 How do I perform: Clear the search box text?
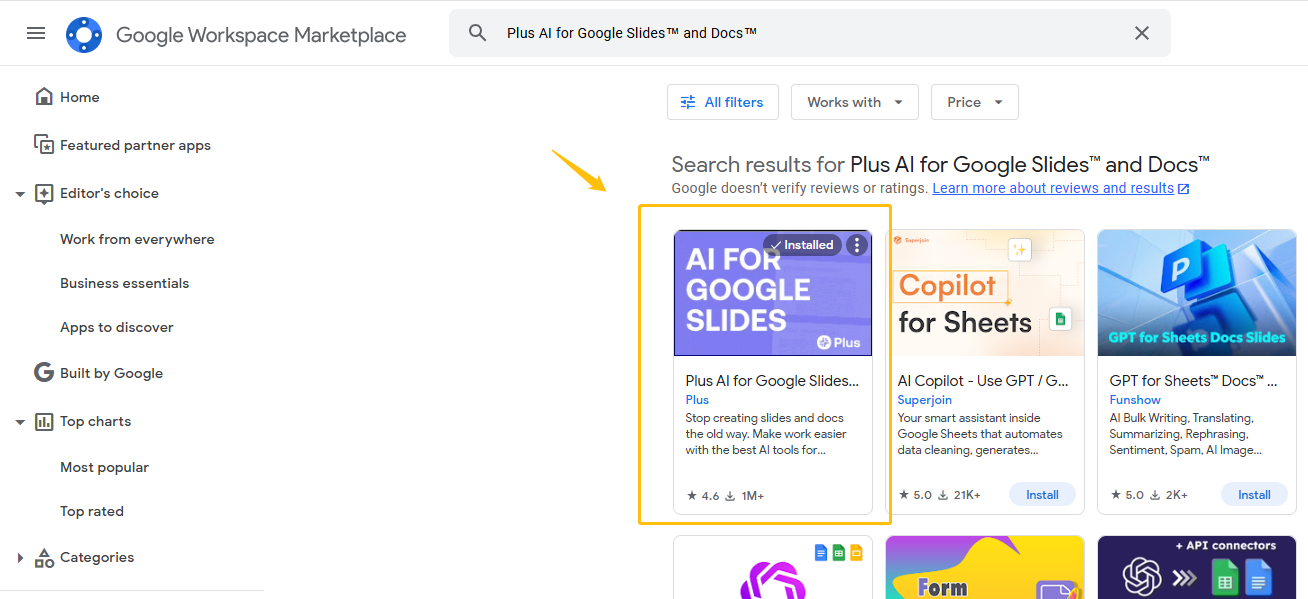(x=1142, y=33)
